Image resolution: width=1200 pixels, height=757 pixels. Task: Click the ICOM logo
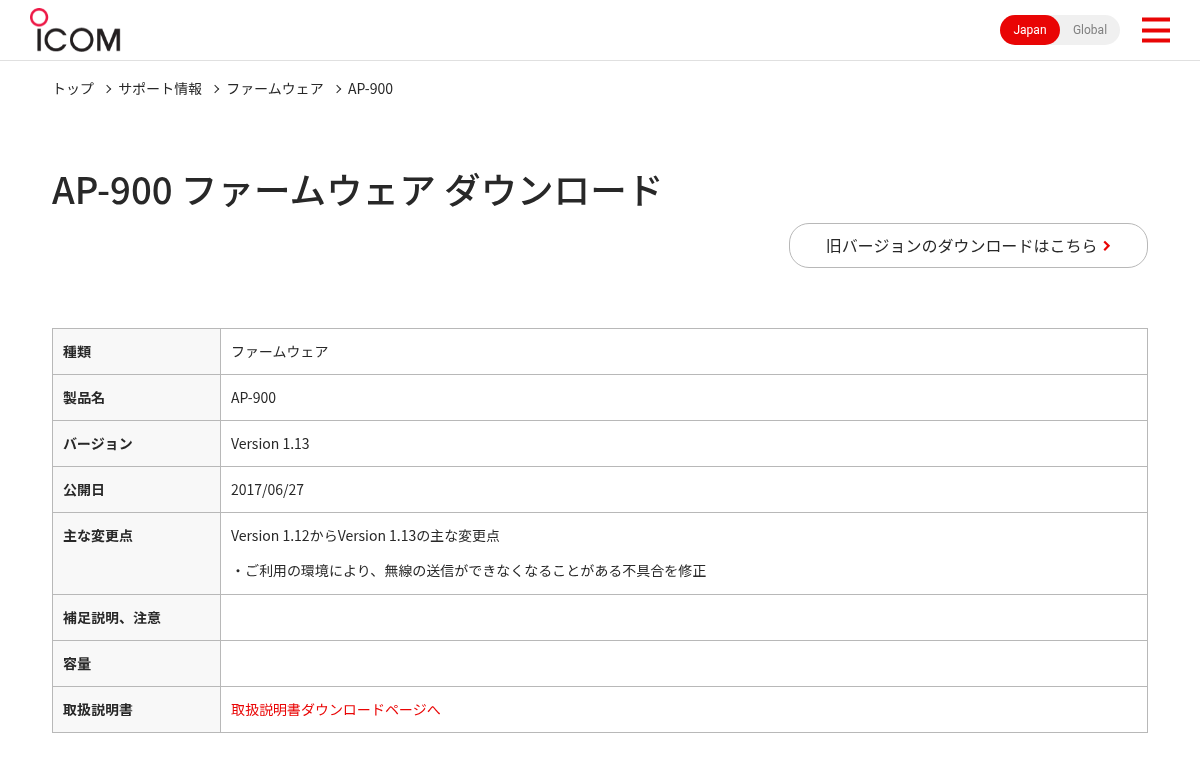point(75,30)
